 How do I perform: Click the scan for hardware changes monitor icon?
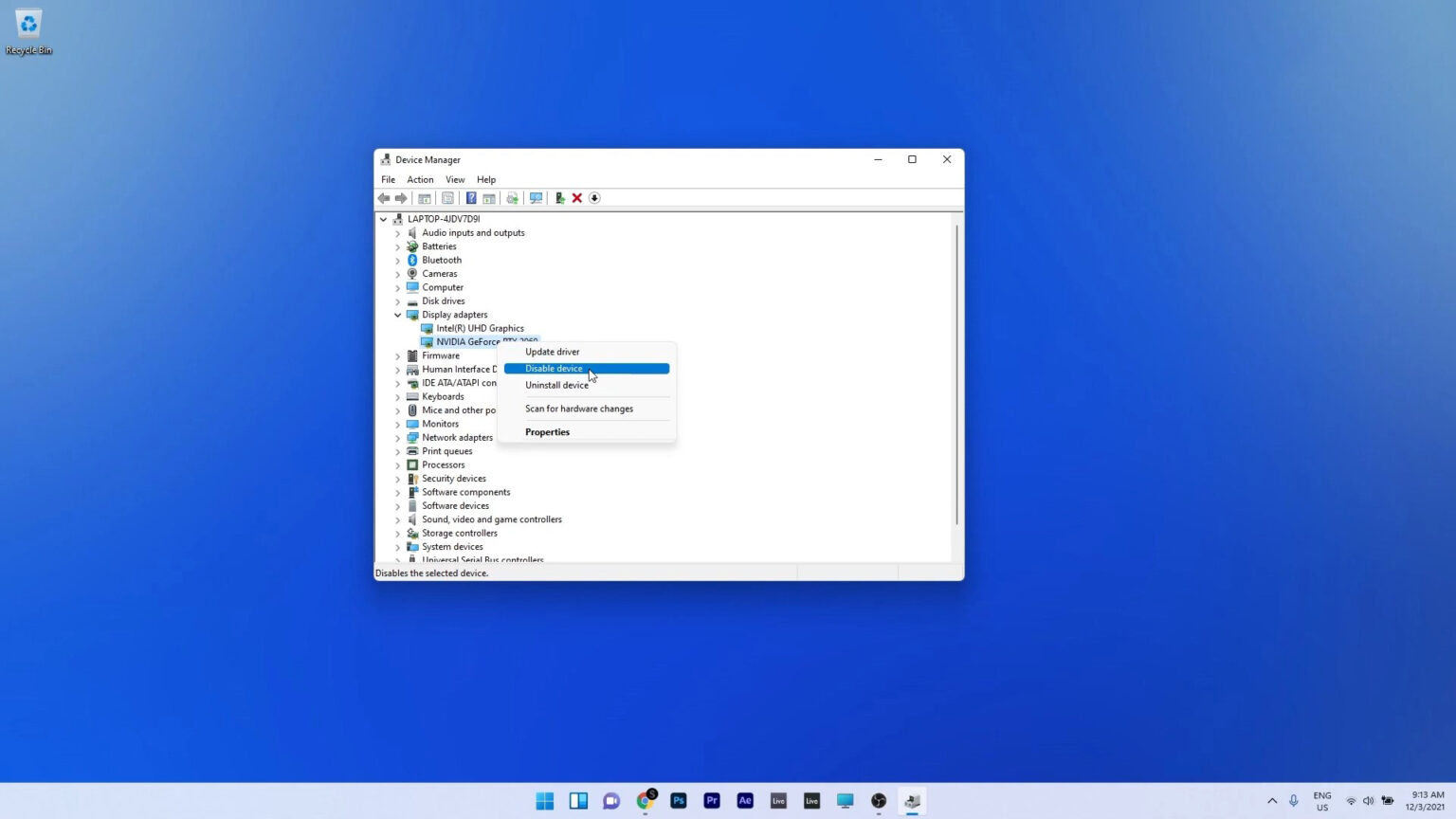coord(536,198)
